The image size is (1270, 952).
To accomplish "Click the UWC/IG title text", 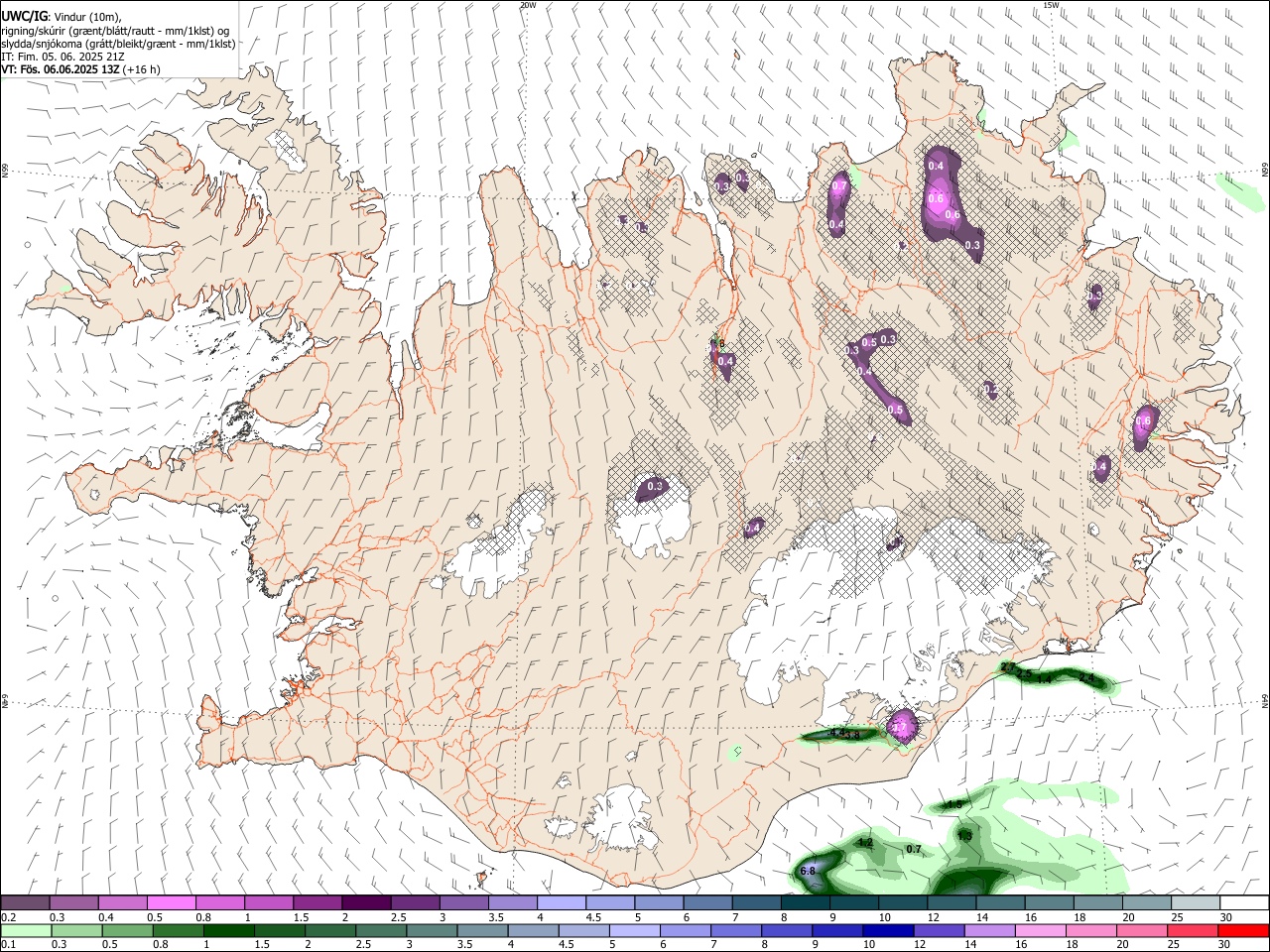I will click(x=24, y=17).
